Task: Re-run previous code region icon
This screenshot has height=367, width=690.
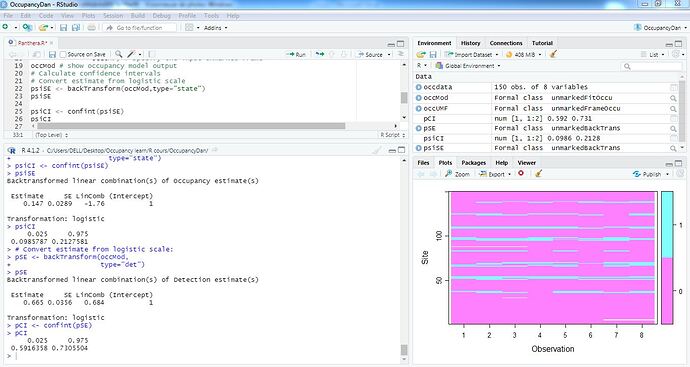Action: [320, 54]
